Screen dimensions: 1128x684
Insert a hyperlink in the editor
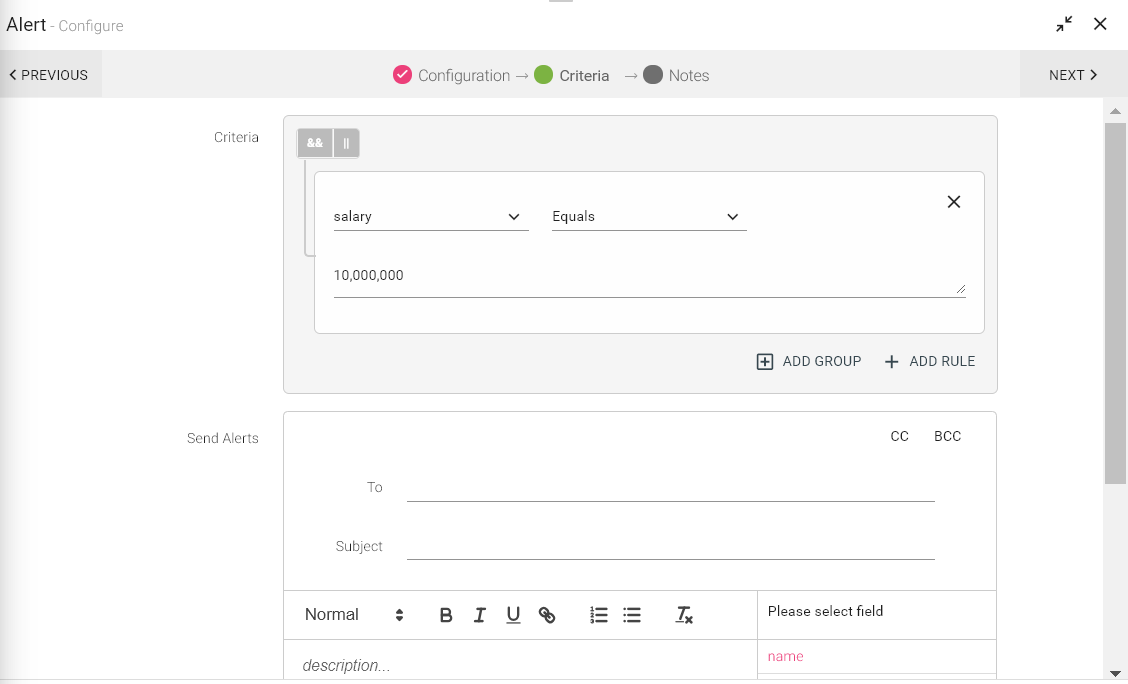[x=547, y=615]
